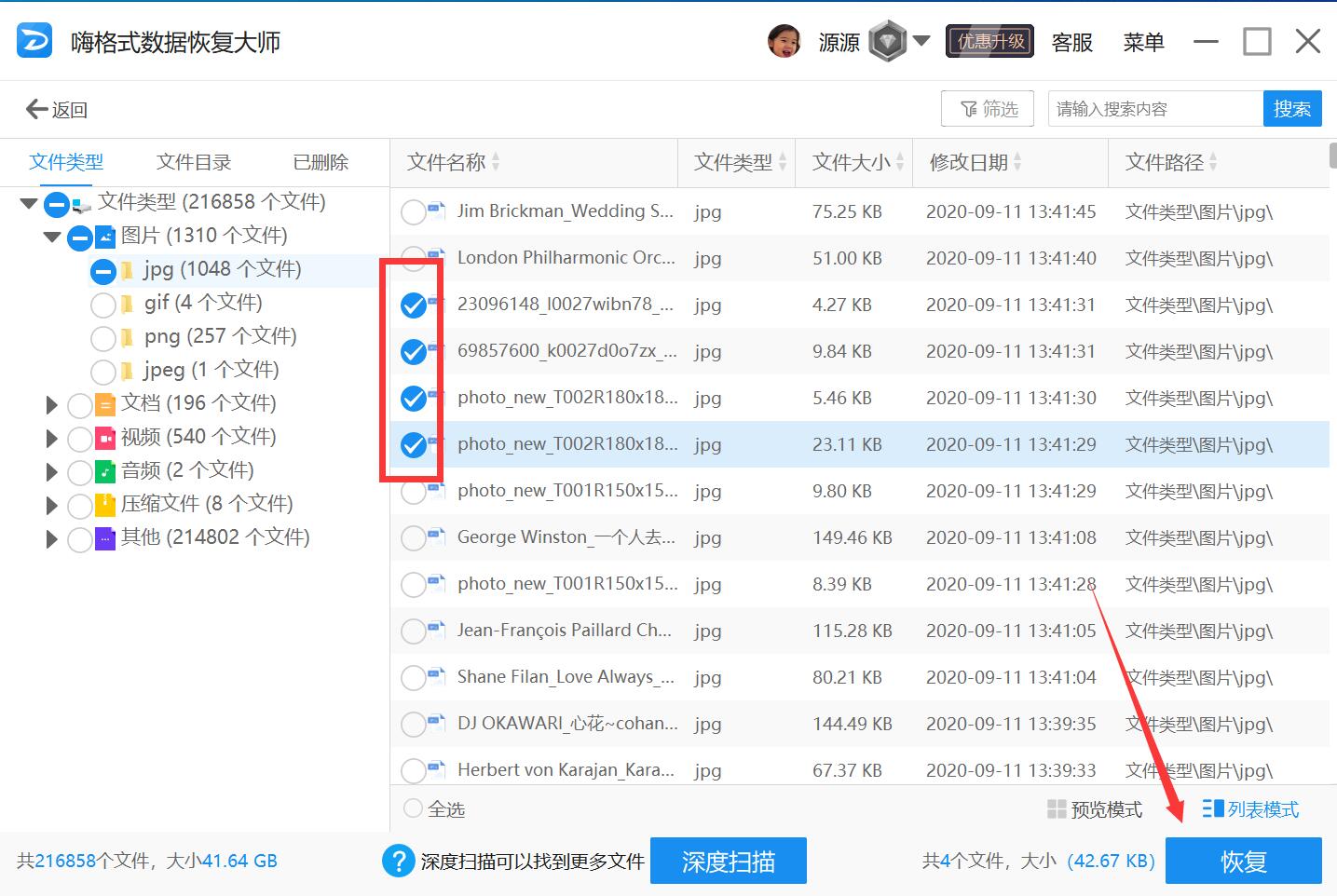Click image file icon for Shane Filan row
The image size is (1337, 896).
(x=436, y=675)
